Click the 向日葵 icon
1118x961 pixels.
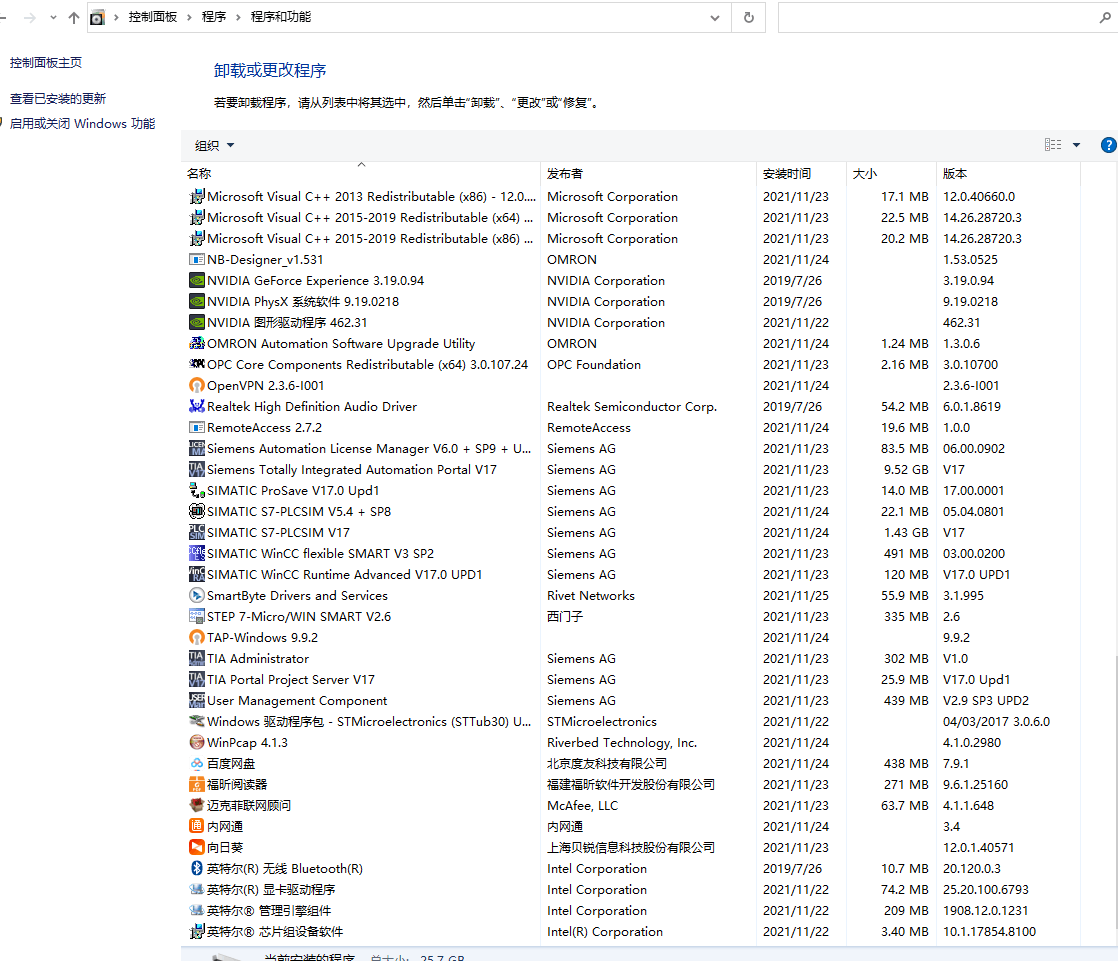coord(197,848)
